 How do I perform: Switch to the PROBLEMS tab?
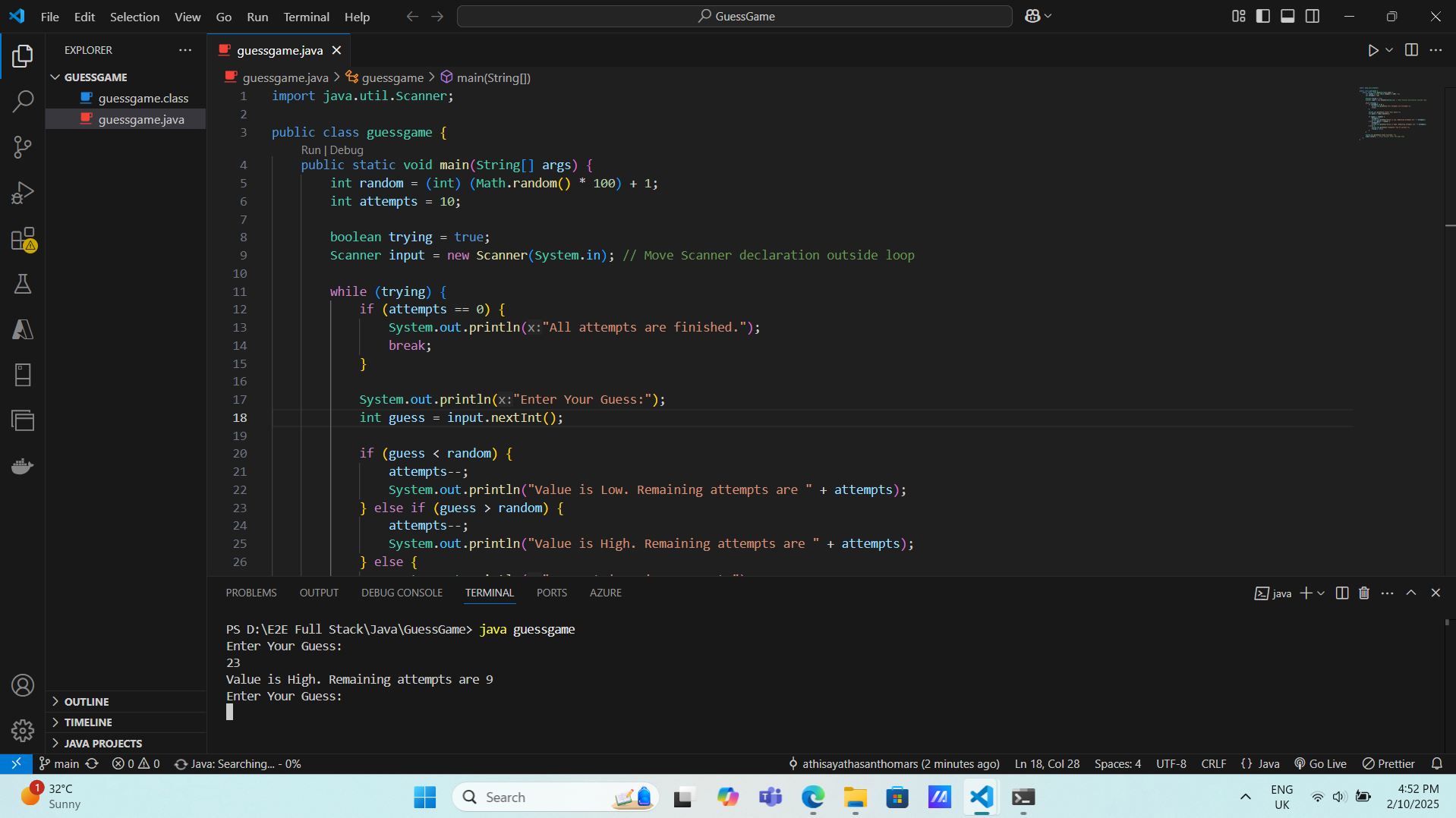[251, 593]
